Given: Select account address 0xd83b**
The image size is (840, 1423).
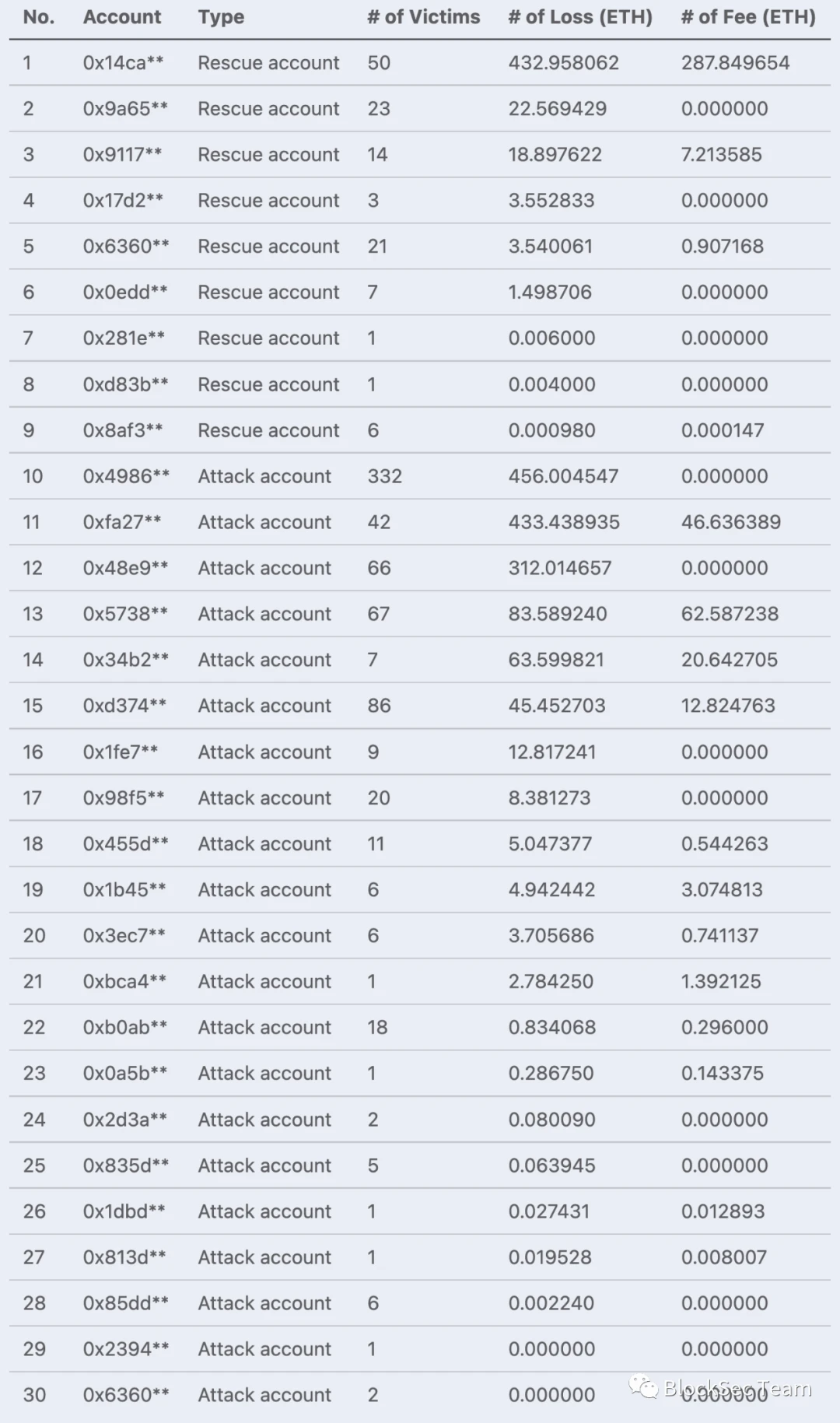Looking at the screenshot, I should (126, 384).
